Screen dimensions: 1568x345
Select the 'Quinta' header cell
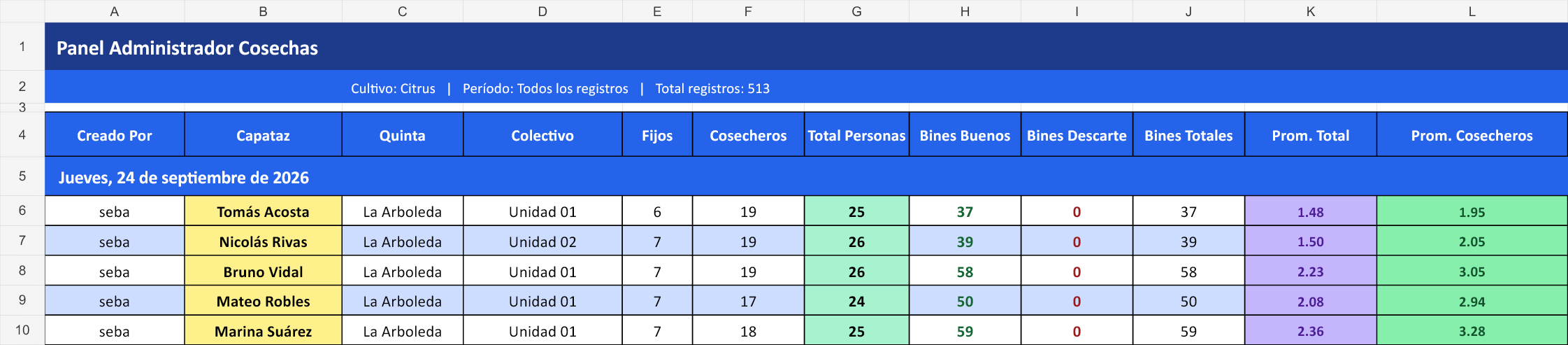tap(403, 135)
